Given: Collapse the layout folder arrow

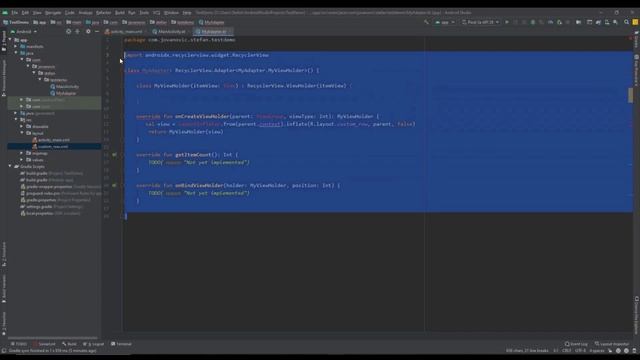Looking at the screenshot, I should tap(22, 133).
